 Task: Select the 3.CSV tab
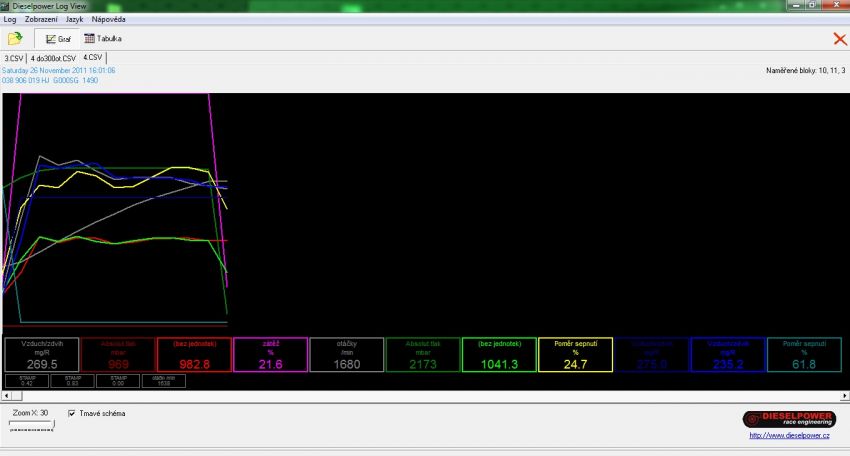point(13,59)
